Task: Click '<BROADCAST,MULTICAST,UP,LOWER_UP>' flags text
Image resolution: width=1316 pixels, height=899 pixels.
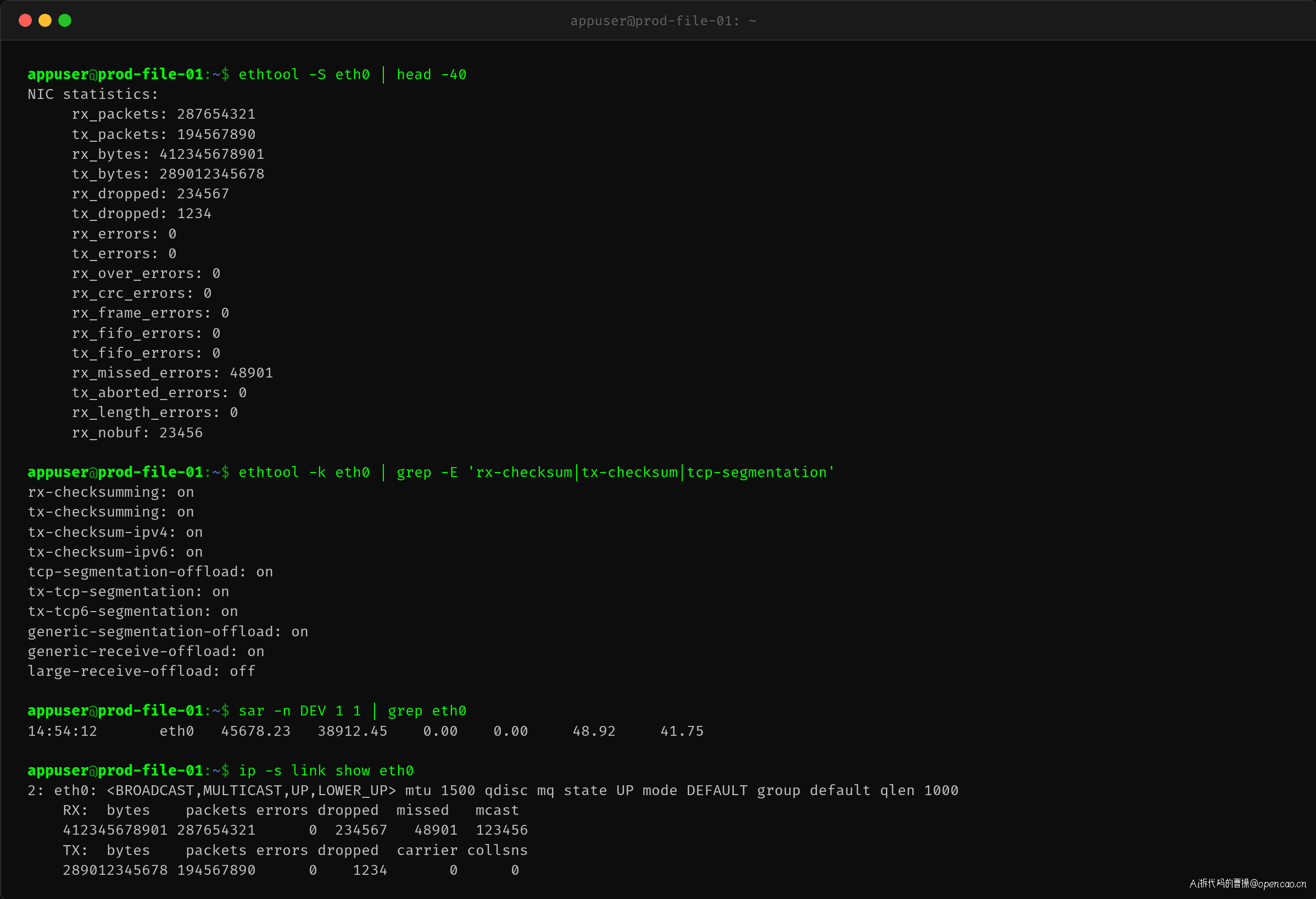Action: [252, 790]
